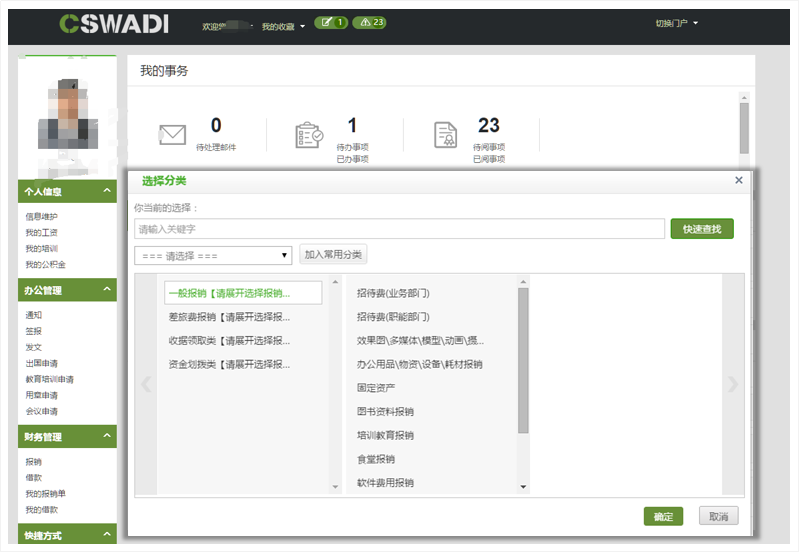
Task: Open the 我的收藏 dropdown menu
Action: (x=283, y=26)
